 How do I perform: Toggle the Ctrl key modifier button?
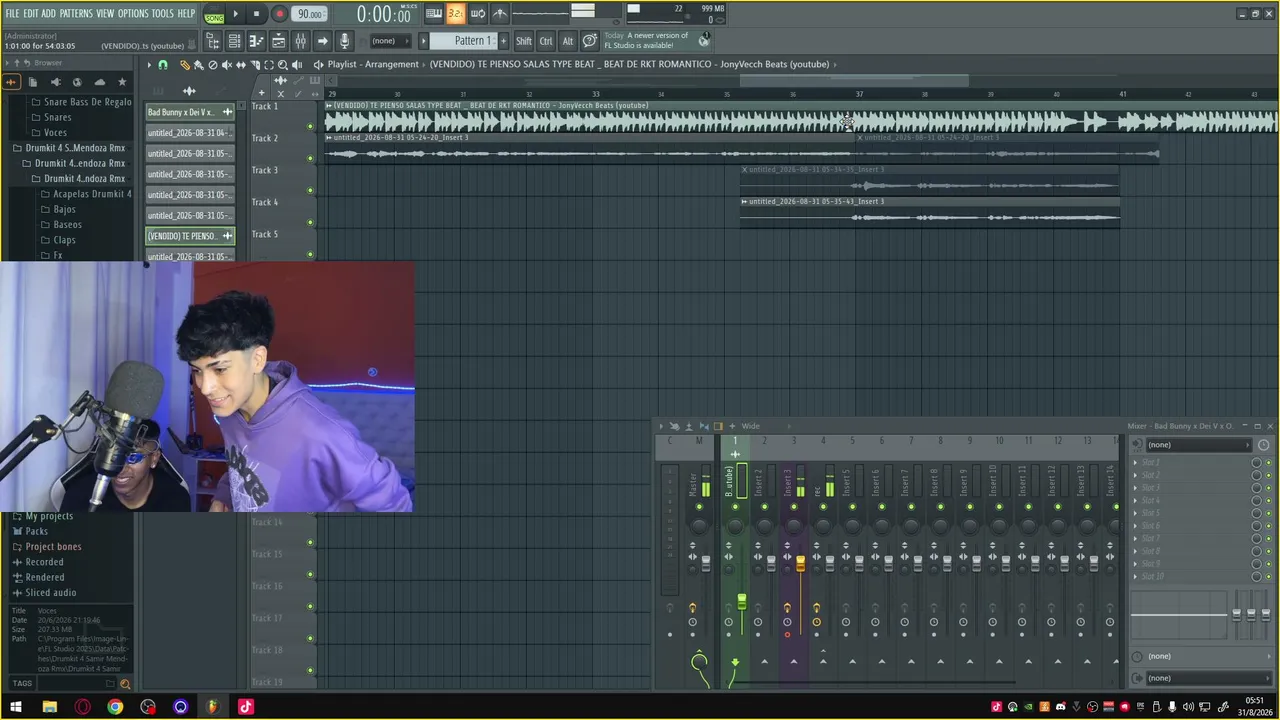tap(546, 41)
